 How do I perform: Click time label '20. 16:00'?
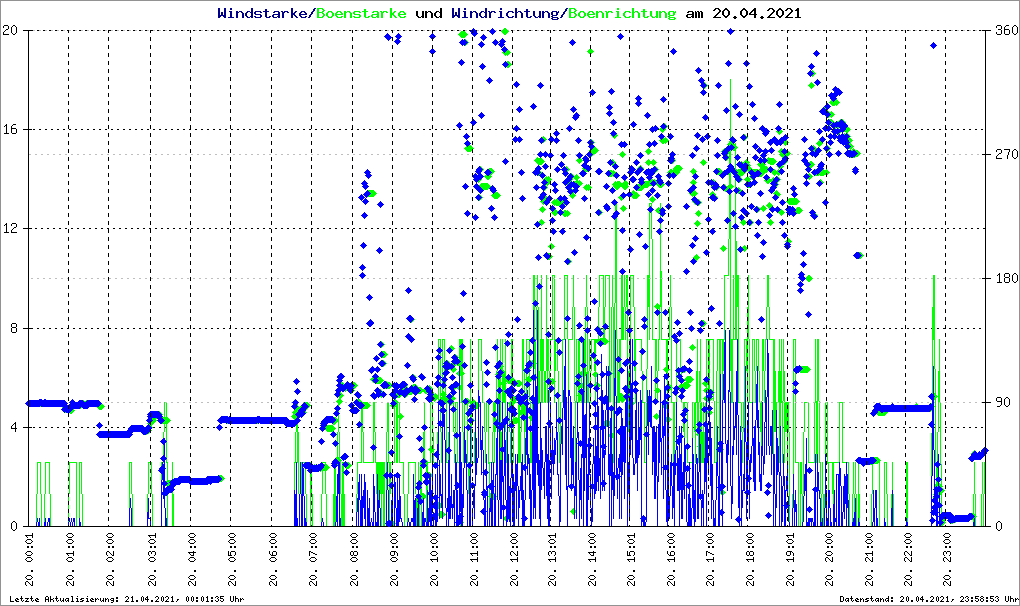[x=670, y=560]
